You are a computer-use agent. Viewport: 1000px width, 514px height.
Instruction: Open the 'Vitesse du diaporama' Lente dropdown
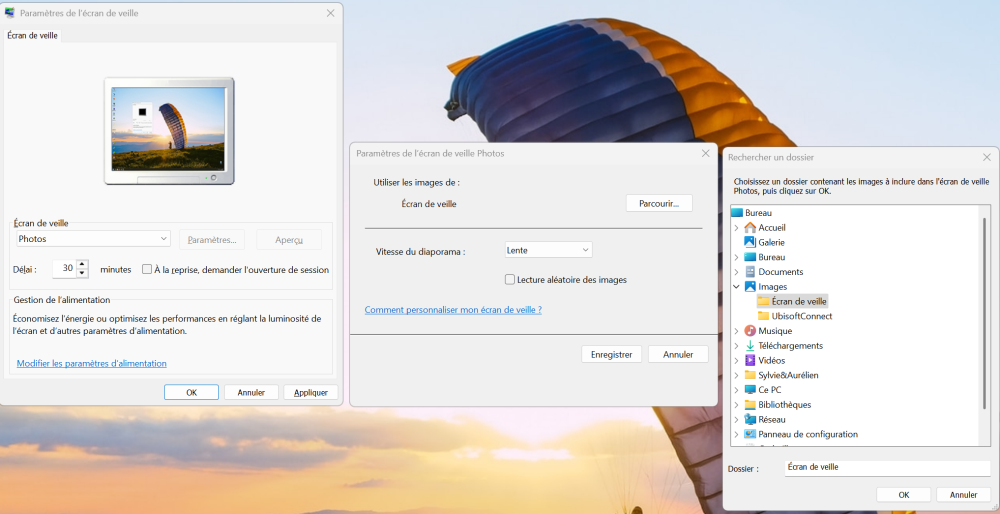(548, 250)
